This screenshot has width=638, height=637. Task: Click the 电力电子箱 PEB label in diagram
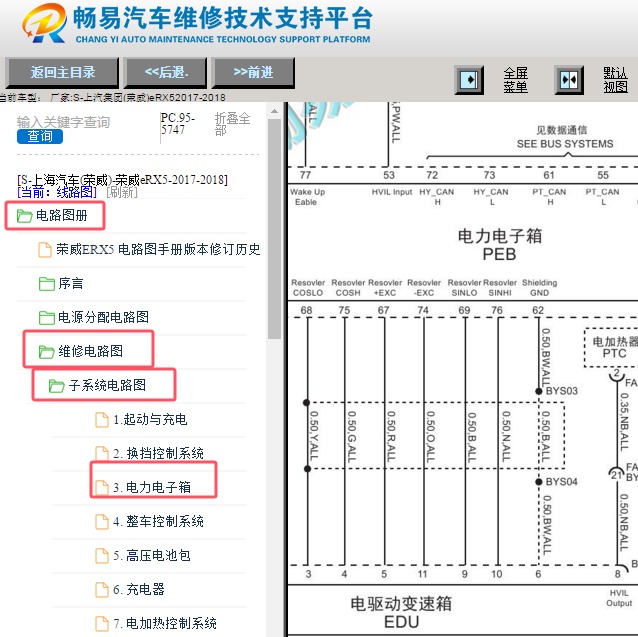[499, 244]
